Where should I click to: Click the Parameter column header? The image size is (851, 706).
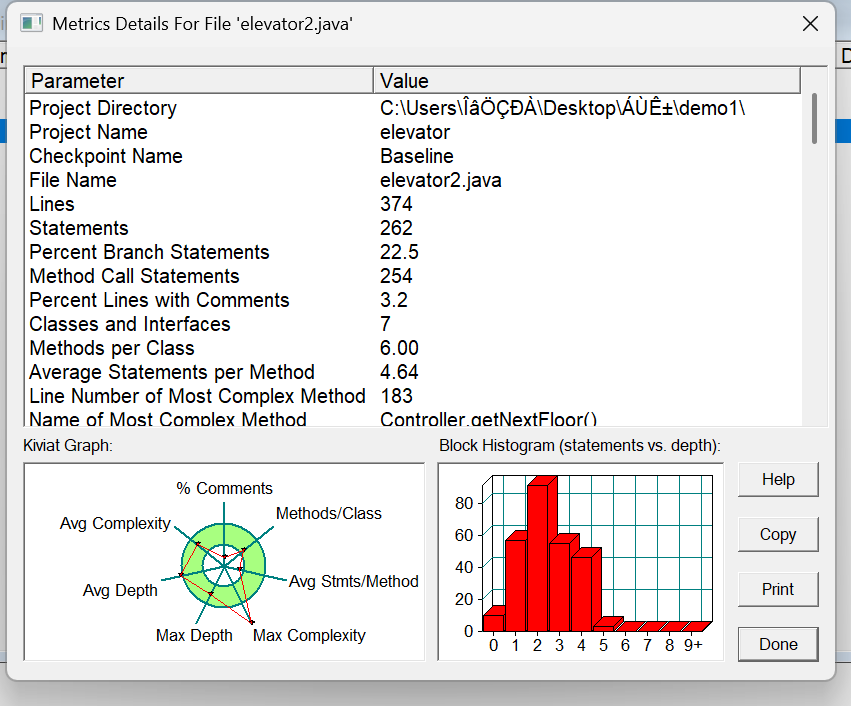199,81
